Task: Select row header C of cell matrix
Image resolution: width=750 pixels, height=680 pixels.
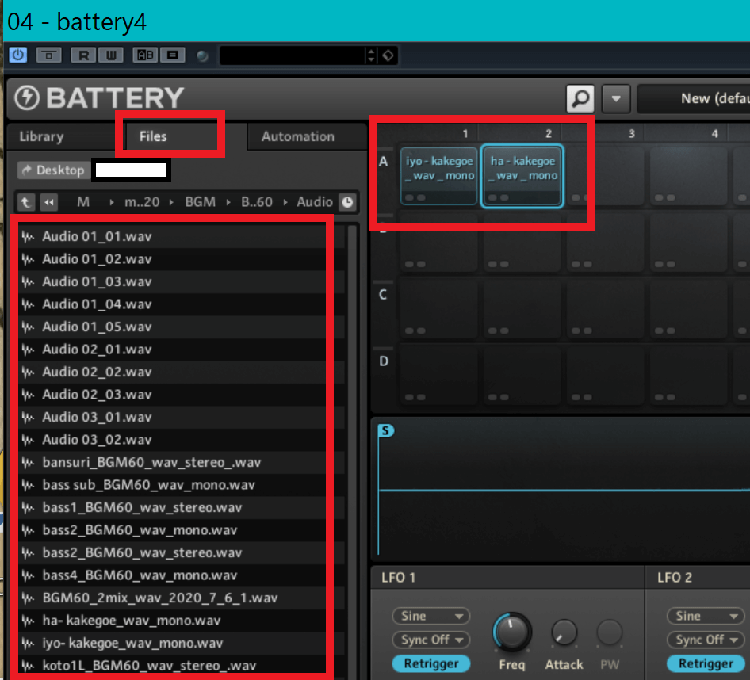Action: (x=383, y=295)
